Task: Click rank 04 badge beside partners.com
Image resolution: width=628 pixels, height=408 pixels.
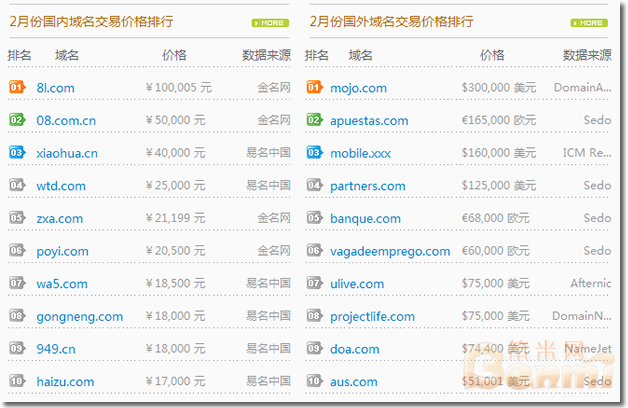Action: (315, 185)
